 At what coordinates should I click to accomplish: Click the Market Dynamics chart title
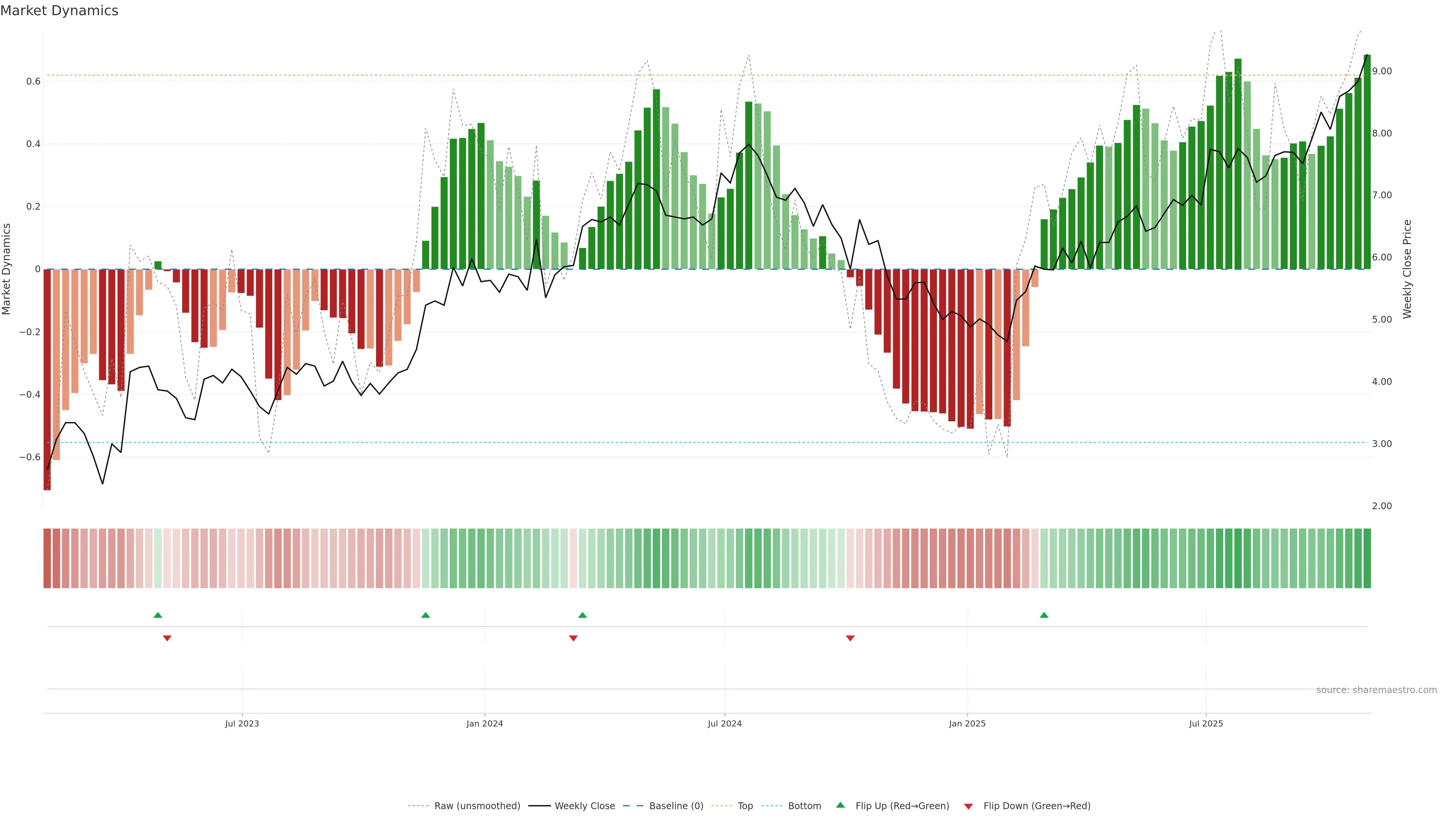coord(60,11)
